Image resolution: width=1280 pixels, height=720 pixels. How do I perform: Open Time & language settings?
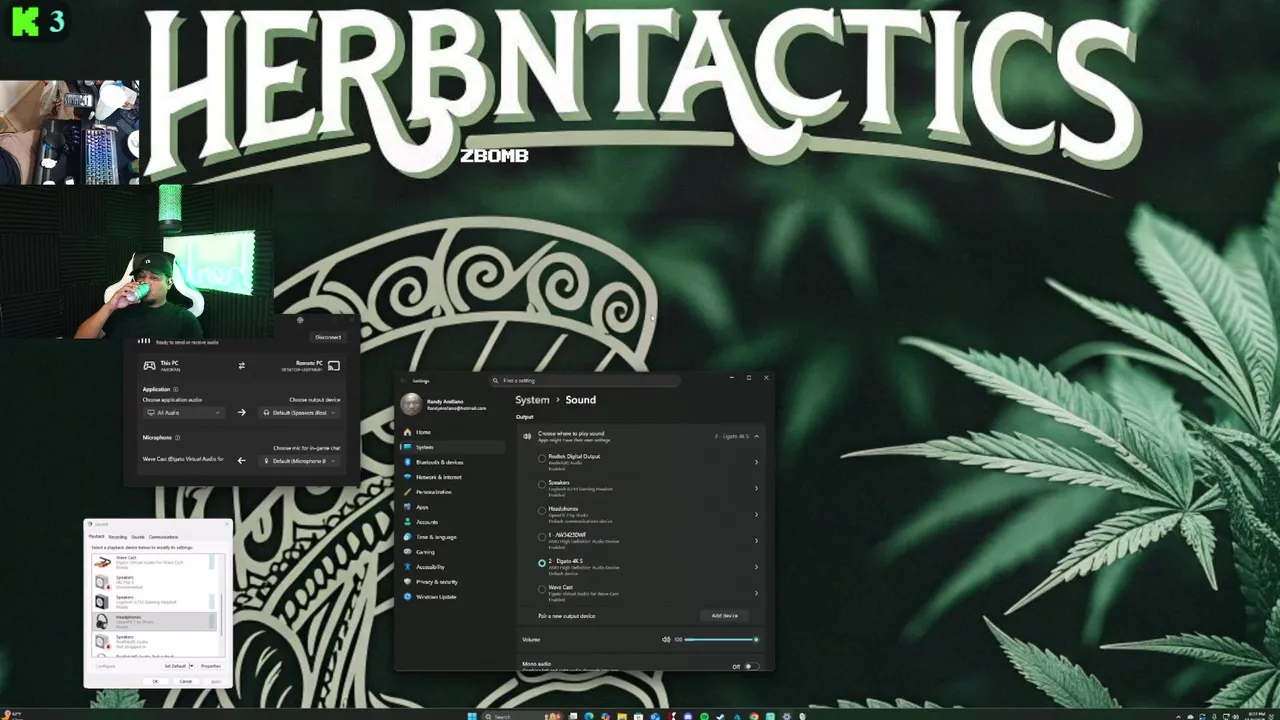451,537
